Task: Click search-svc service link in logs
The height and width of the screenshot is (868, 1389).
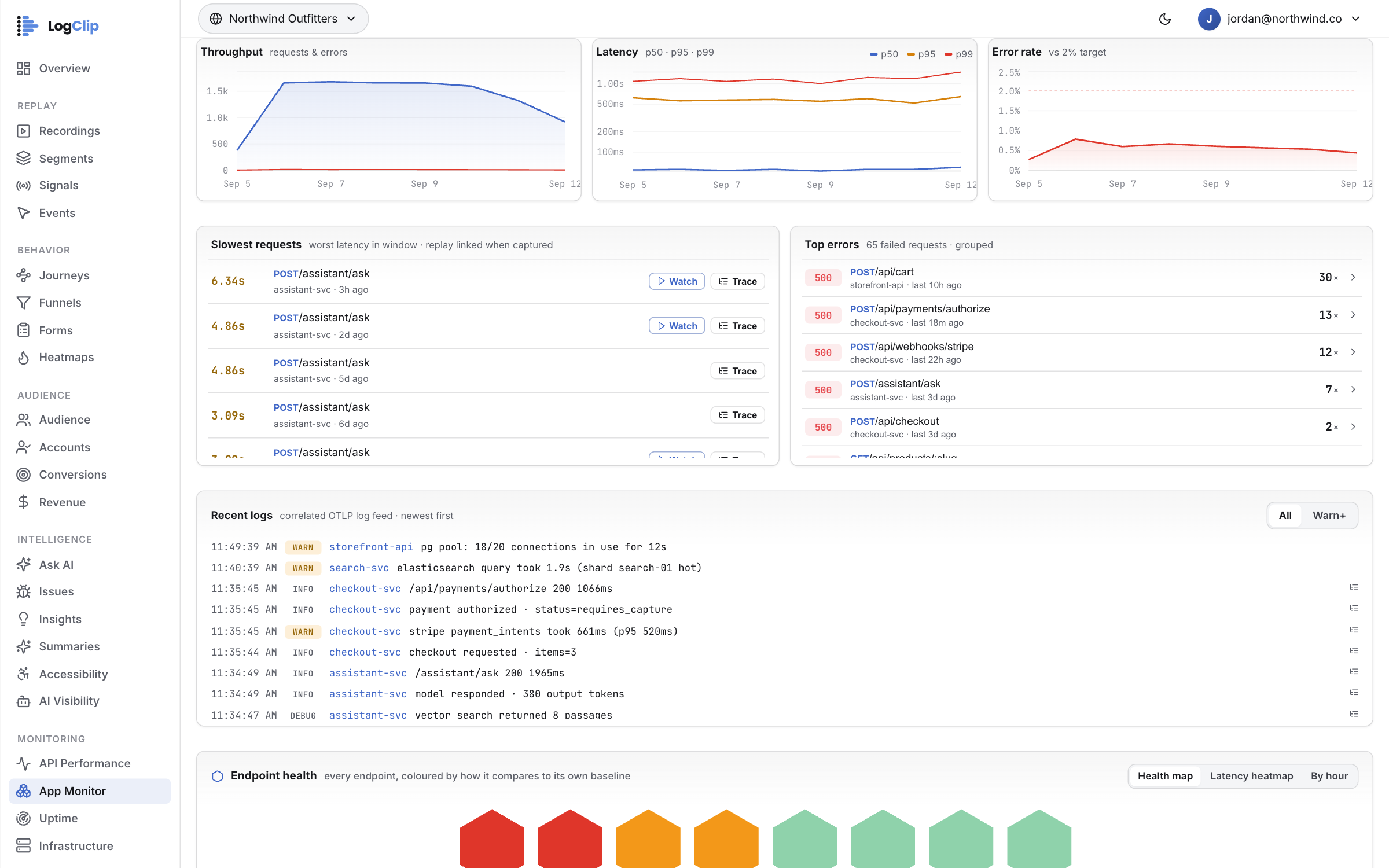Action: pos(359,568)
